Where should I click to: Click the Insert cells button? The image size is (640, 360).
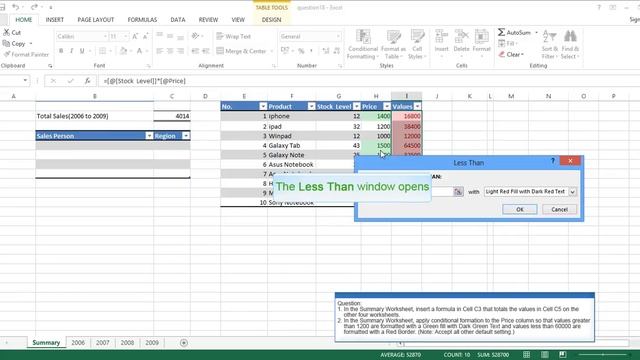(441, 43)
